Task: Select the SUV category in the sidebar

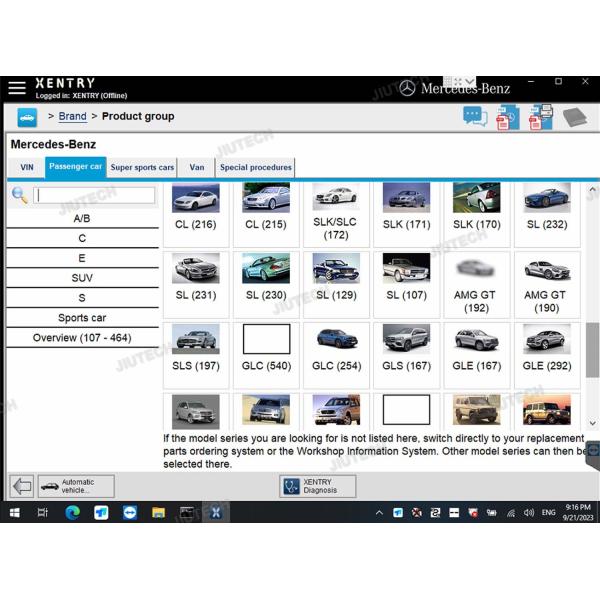Action: coord(82,278)
